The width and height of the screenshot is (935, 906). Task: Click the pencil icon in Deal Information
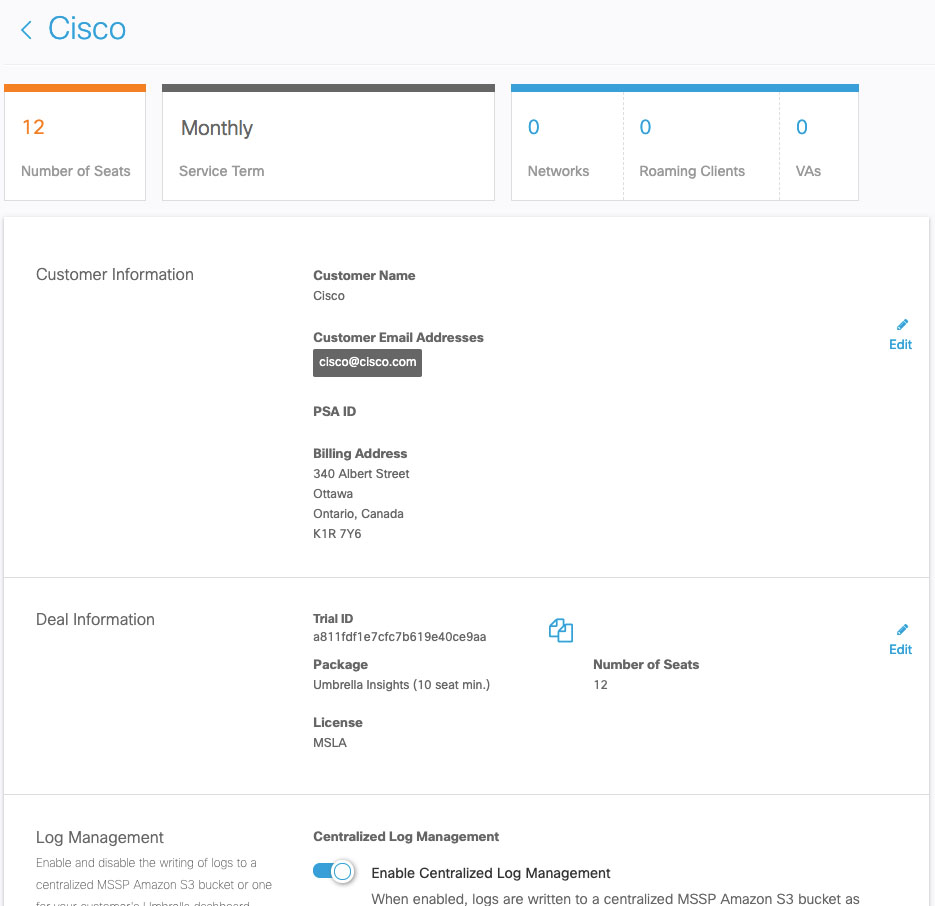coord(902,630)
